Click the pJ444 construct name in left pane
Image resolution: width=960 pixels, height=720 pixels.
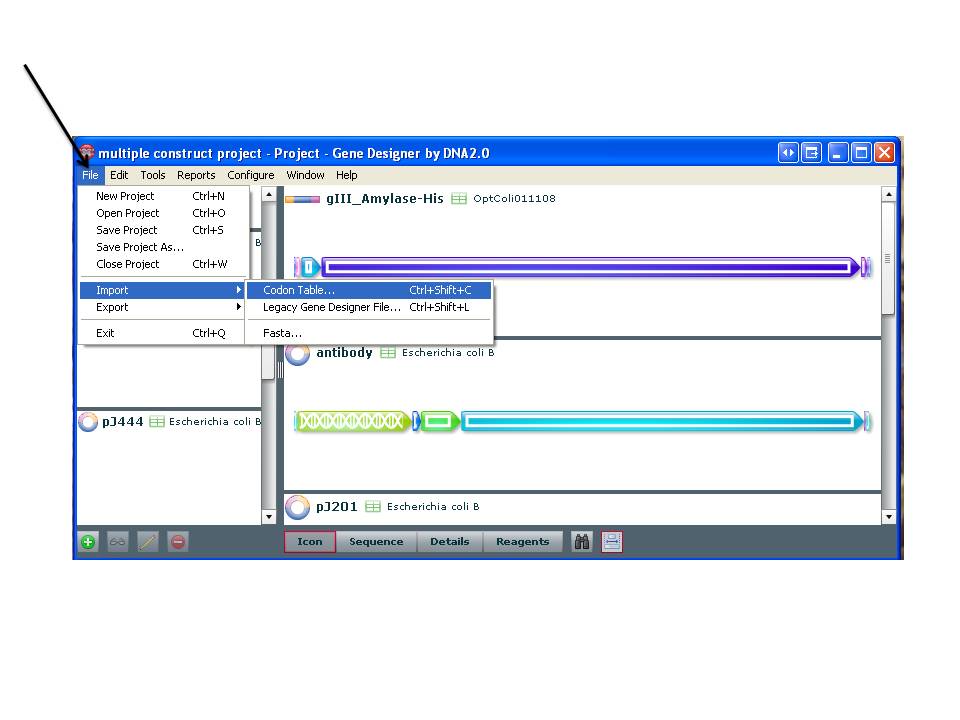click(x=122, y=421)
